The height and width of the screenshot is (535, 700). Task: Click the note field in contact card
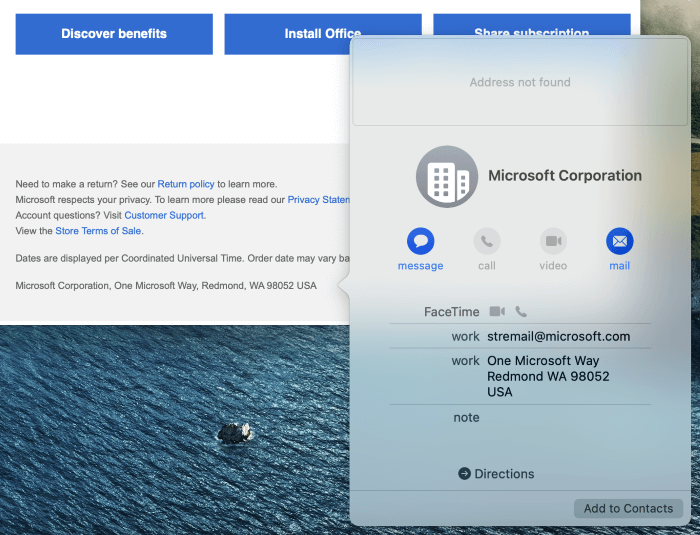pos(520,418)
